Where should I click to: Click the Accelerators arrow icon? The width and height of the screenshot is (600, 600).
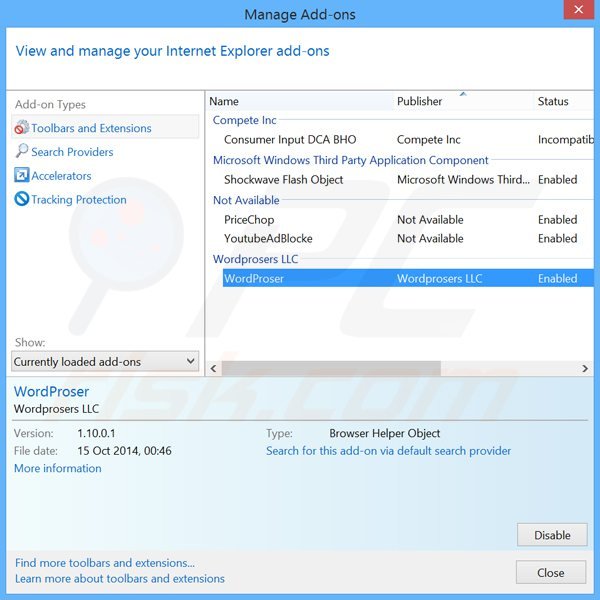21,175
